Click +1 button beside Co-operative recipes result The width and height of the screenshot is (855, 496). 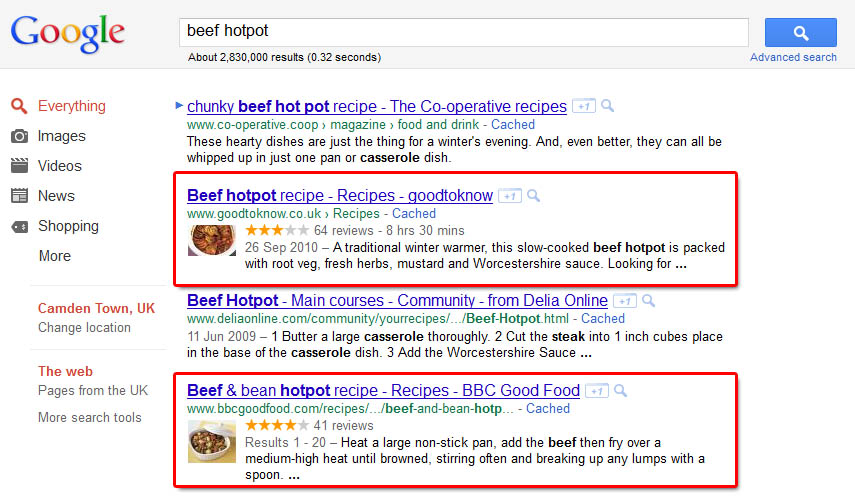tap(584, 107)
